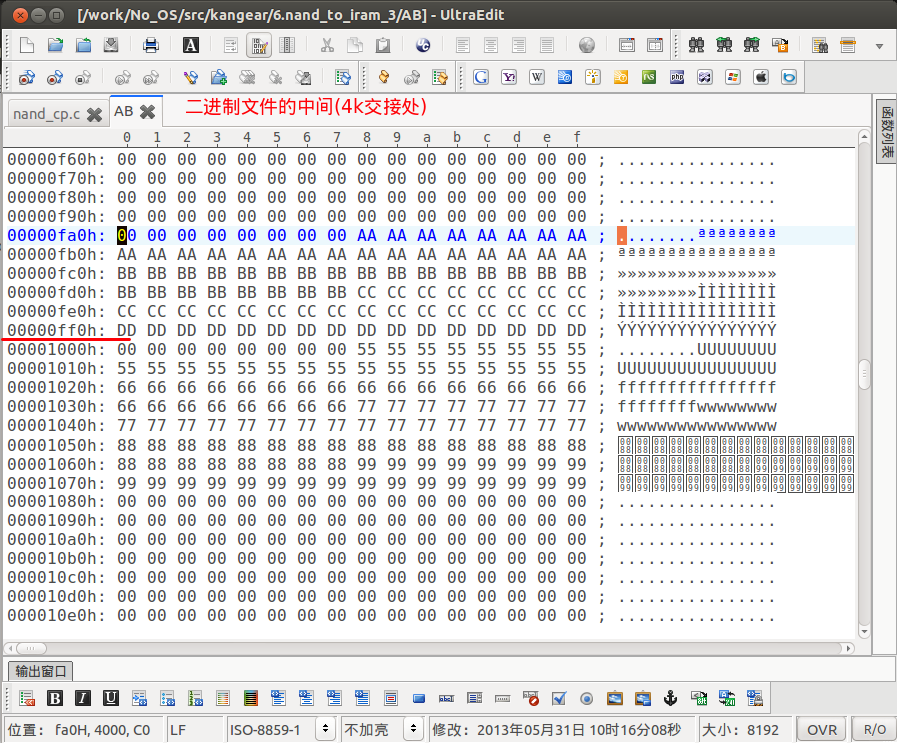Save the current file icon
The width and height of the screenshot is (897, 743).
[111, 45]
